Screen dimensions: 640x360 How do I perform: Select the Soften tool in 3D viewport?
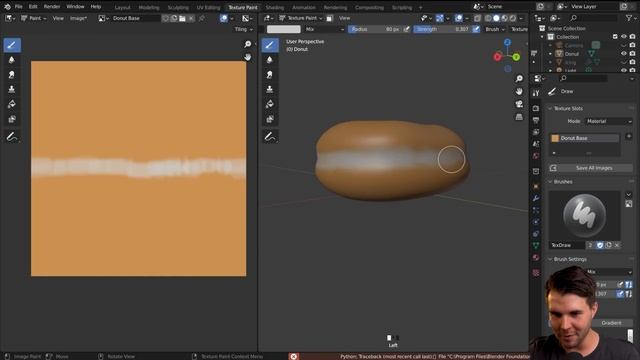pyautogui.click(x=270, y=60)
